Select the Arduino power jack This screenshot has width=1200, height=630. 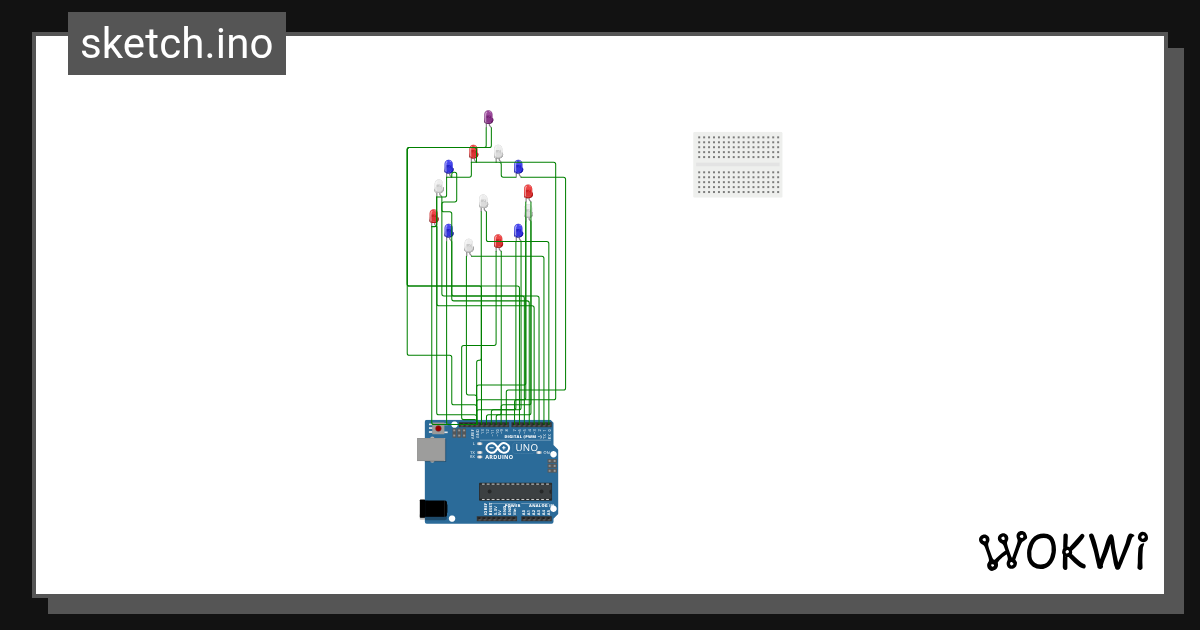coord(432,508)
